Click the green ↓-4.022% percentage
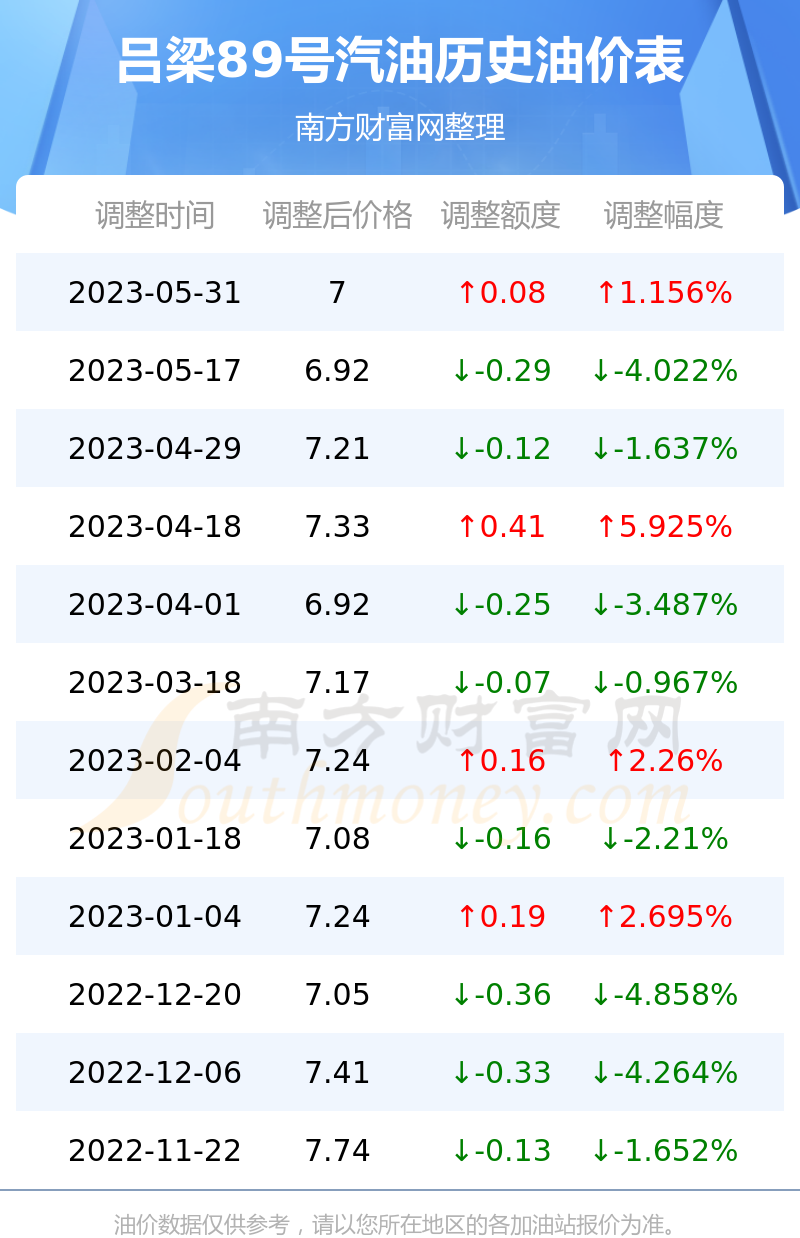 click(664, 371)
